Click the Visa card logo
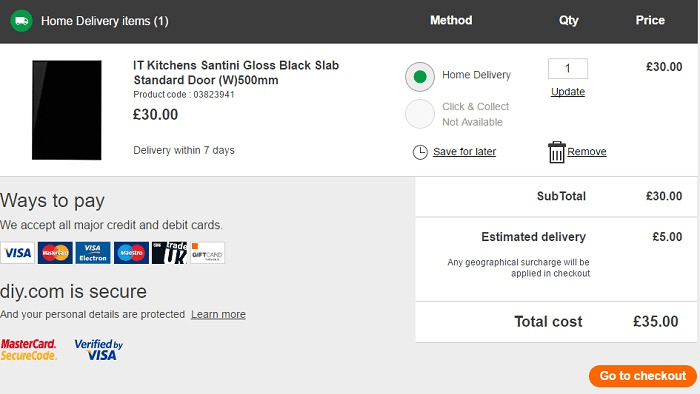Image resolution: width=700 pixels, height=394 pixels. pyautogui.click(x=17, y=253)
